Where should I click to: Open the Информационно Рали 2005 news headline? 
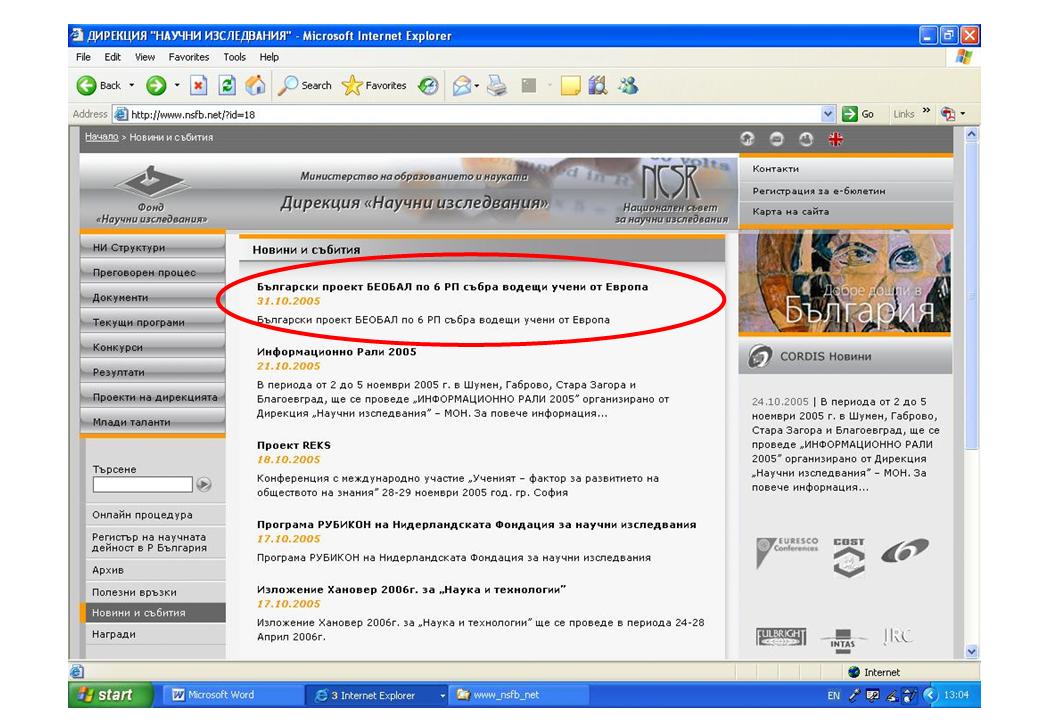(336, 352)
